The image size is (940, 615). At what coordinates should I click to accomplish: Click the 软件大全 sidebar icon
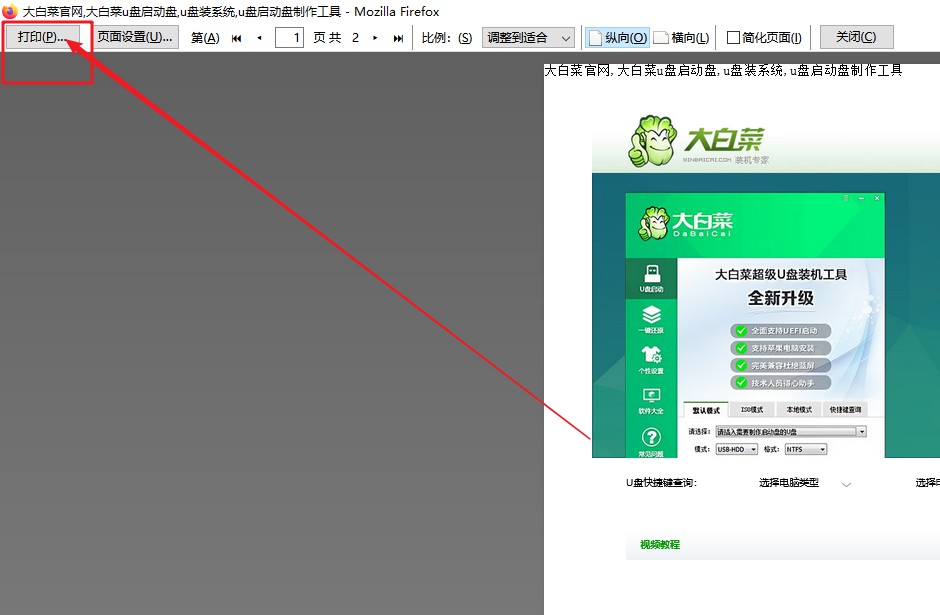[x=651, y=400]
